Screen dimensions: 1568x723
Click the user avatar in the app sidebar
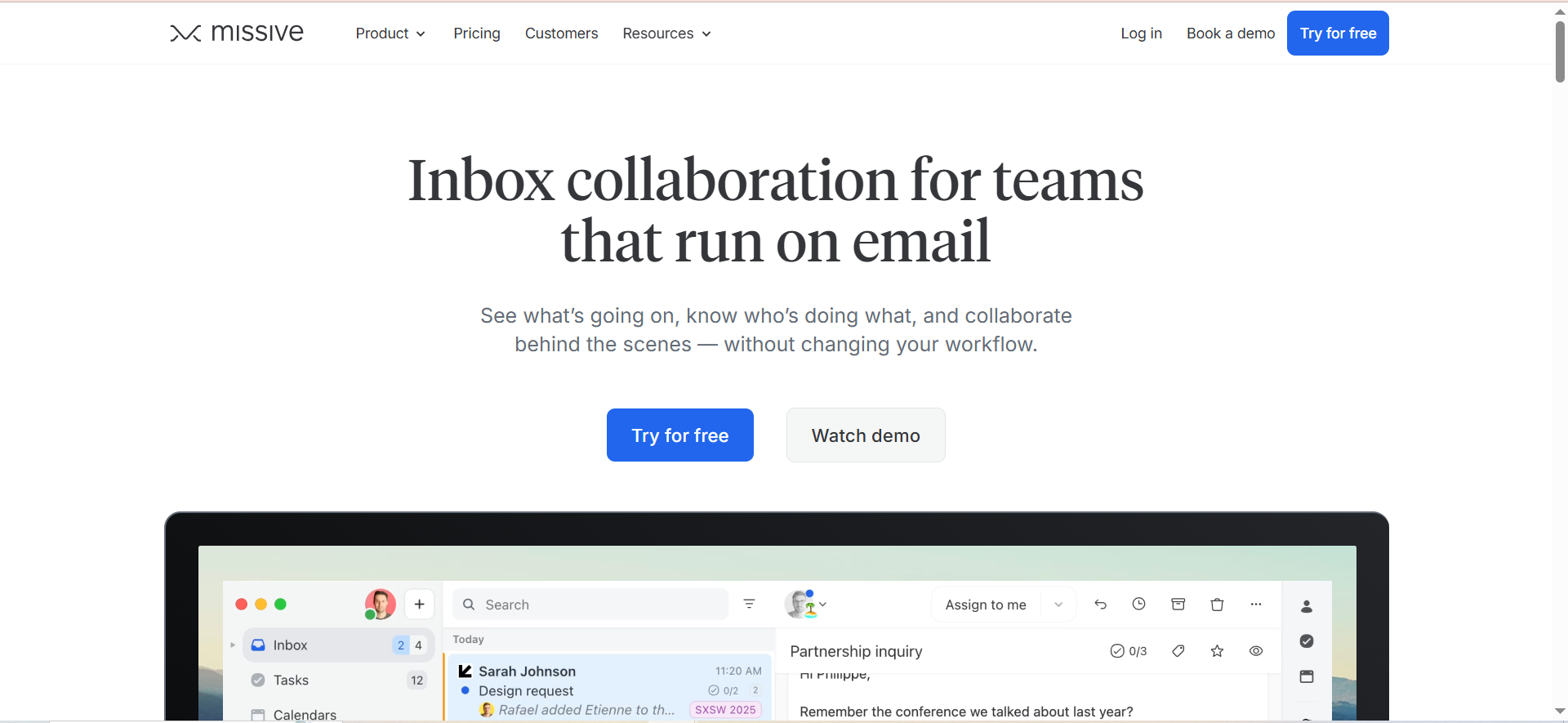[380, 605]
